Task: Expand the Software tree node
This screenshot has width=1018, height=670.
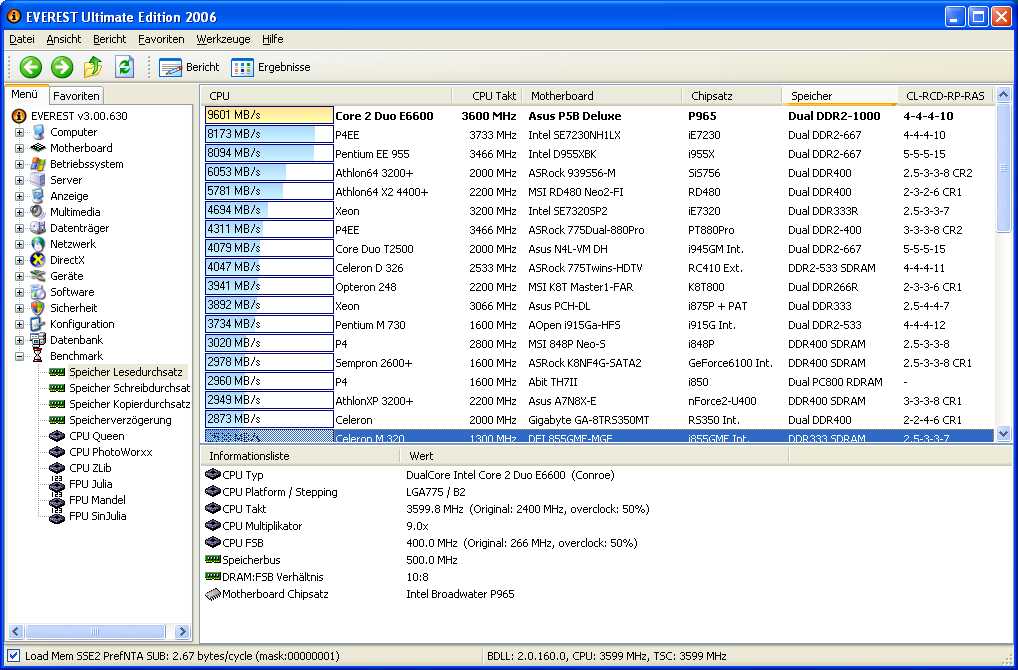Action: pyautogui.click(x=19, y=292)
